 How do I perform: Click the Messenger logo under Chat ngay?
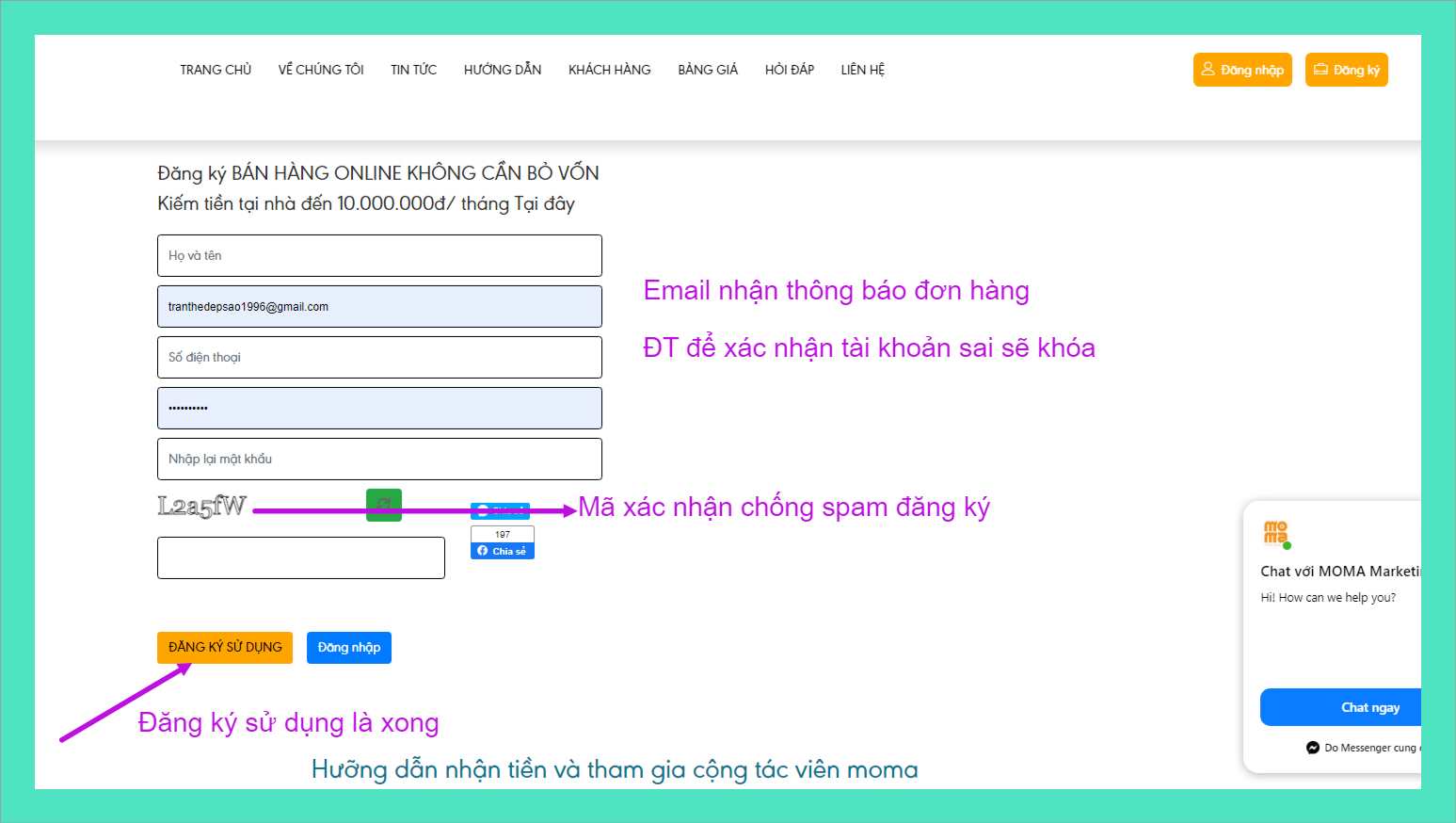point(1313,748)
